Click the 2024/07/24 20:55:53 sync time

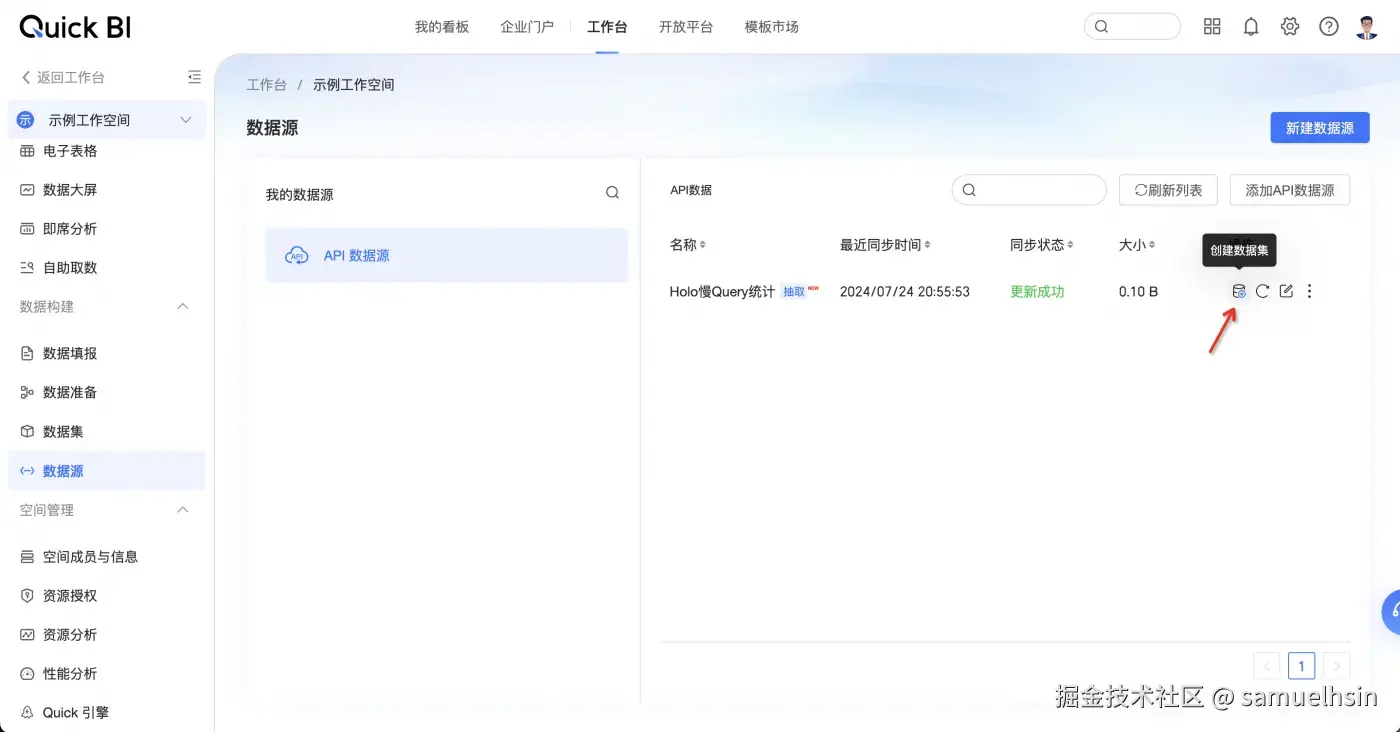(905, 292)
